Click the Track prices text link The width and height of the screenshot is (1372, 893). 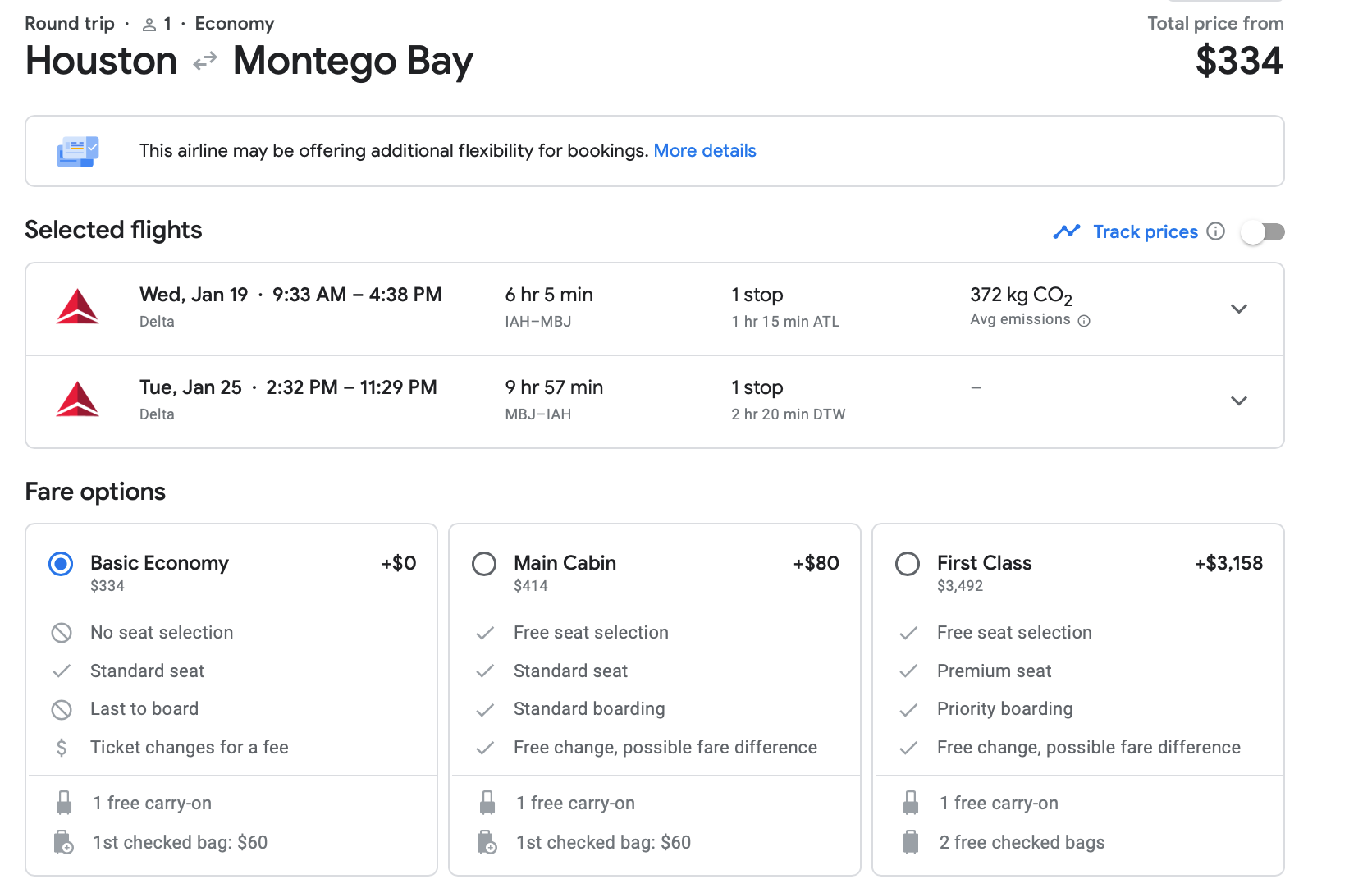click(1145, 232)
